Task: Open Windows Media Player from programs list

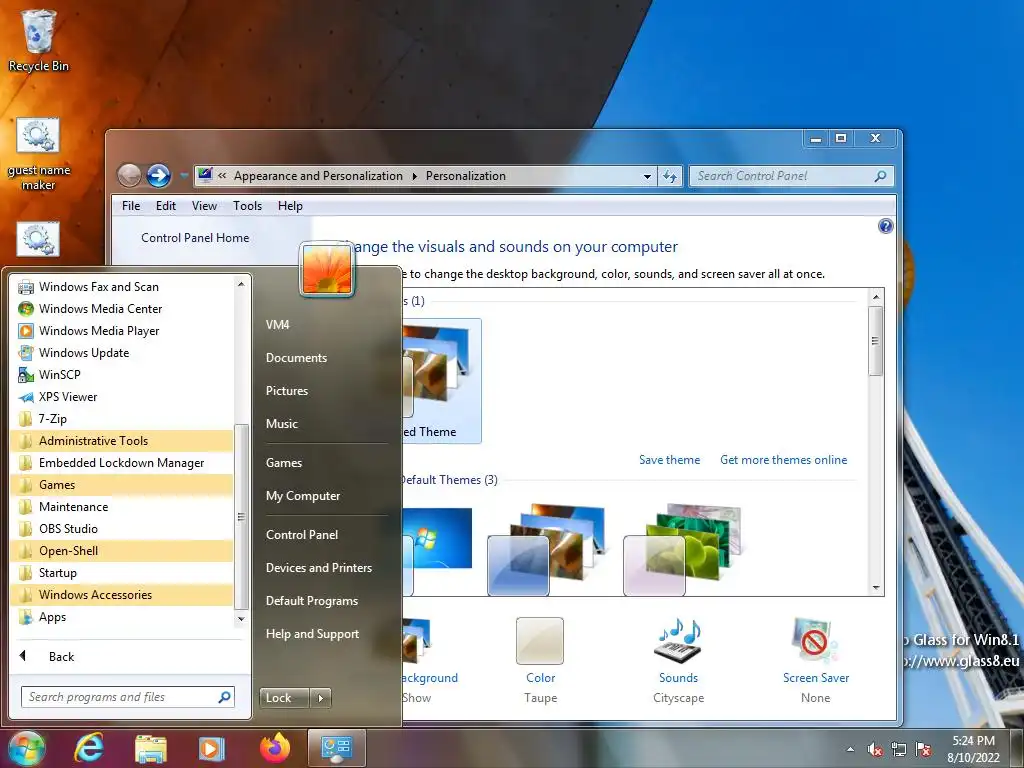Action: pyautogui.click(x=122, y=331)
